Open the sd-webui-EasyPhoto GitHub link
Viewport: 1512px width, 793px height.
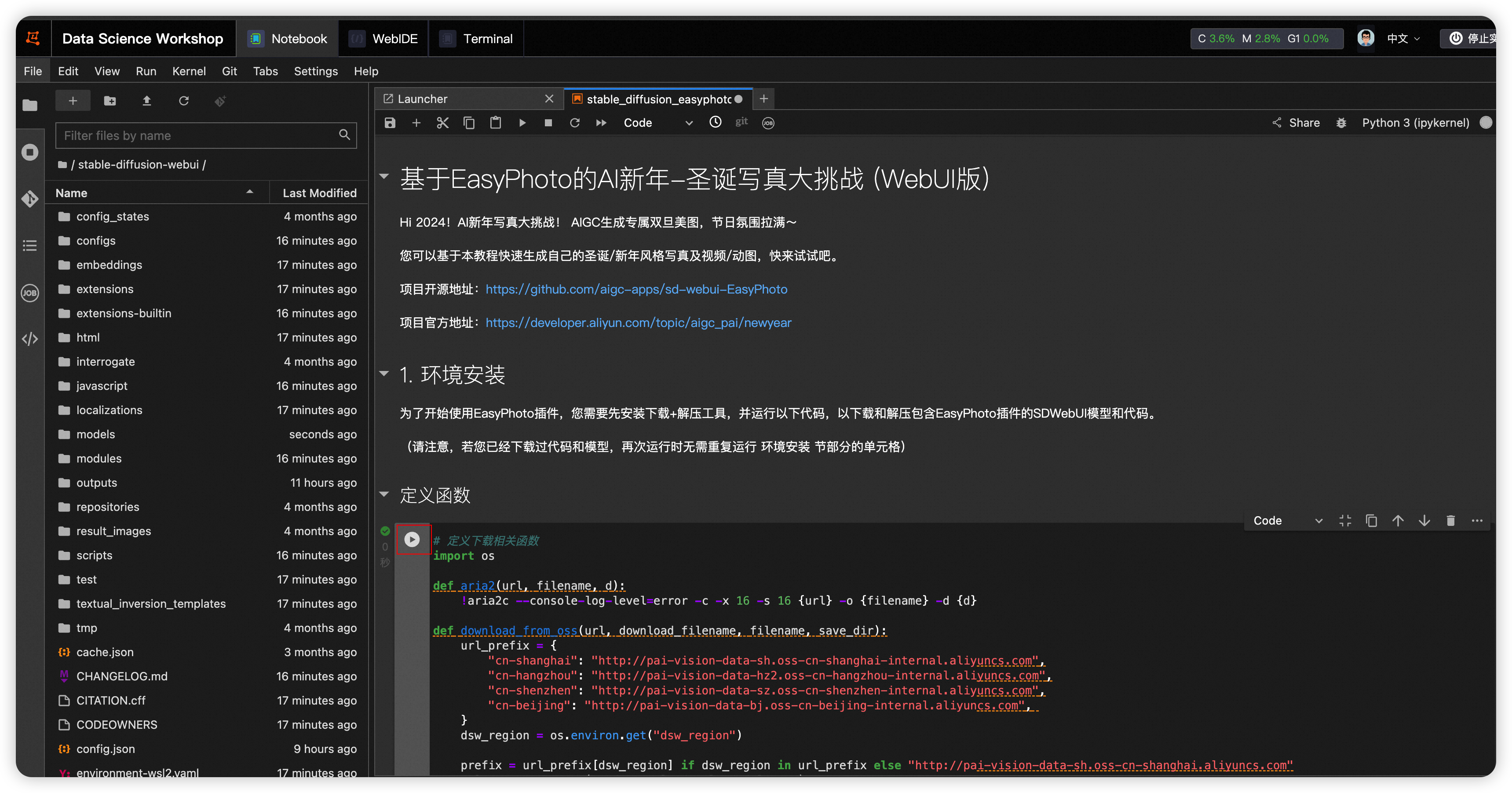pos(636,289)
